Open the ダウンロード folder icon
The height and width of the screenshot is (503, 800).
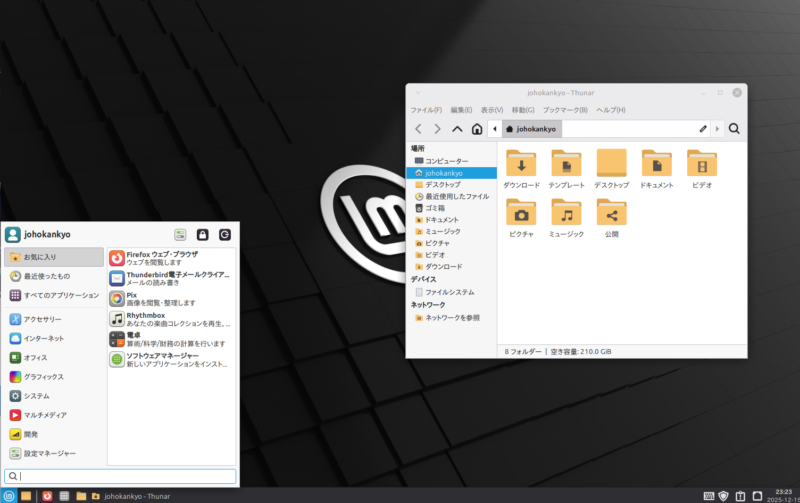[x=521, y=163]
